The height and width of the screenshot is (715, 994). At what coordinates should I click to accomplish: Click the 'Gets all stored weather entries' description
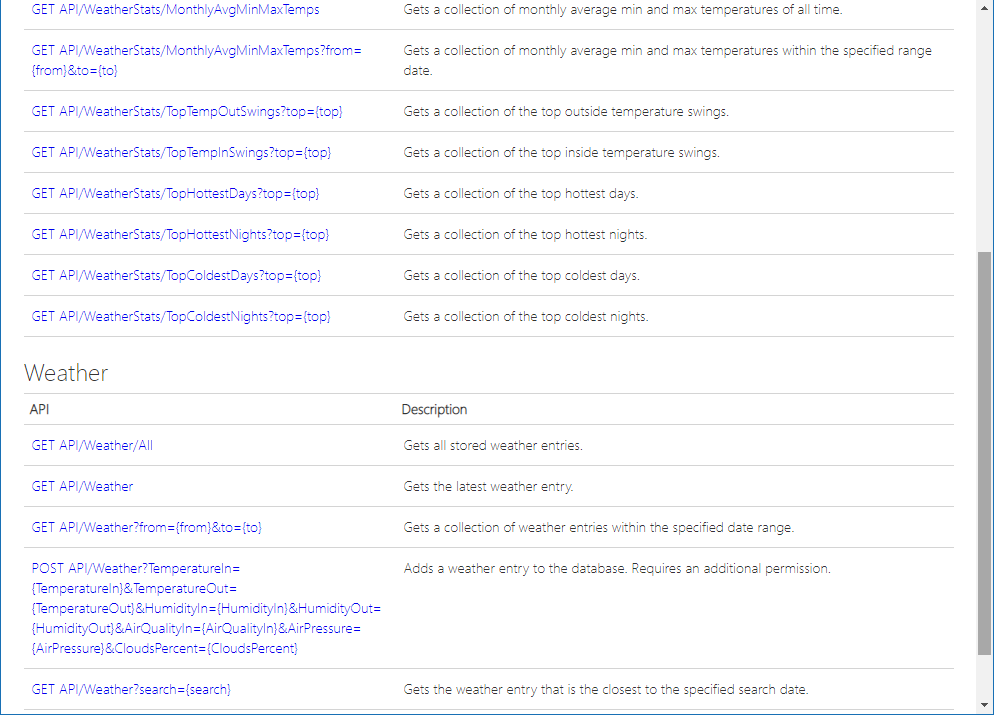(x=492, y=445)
